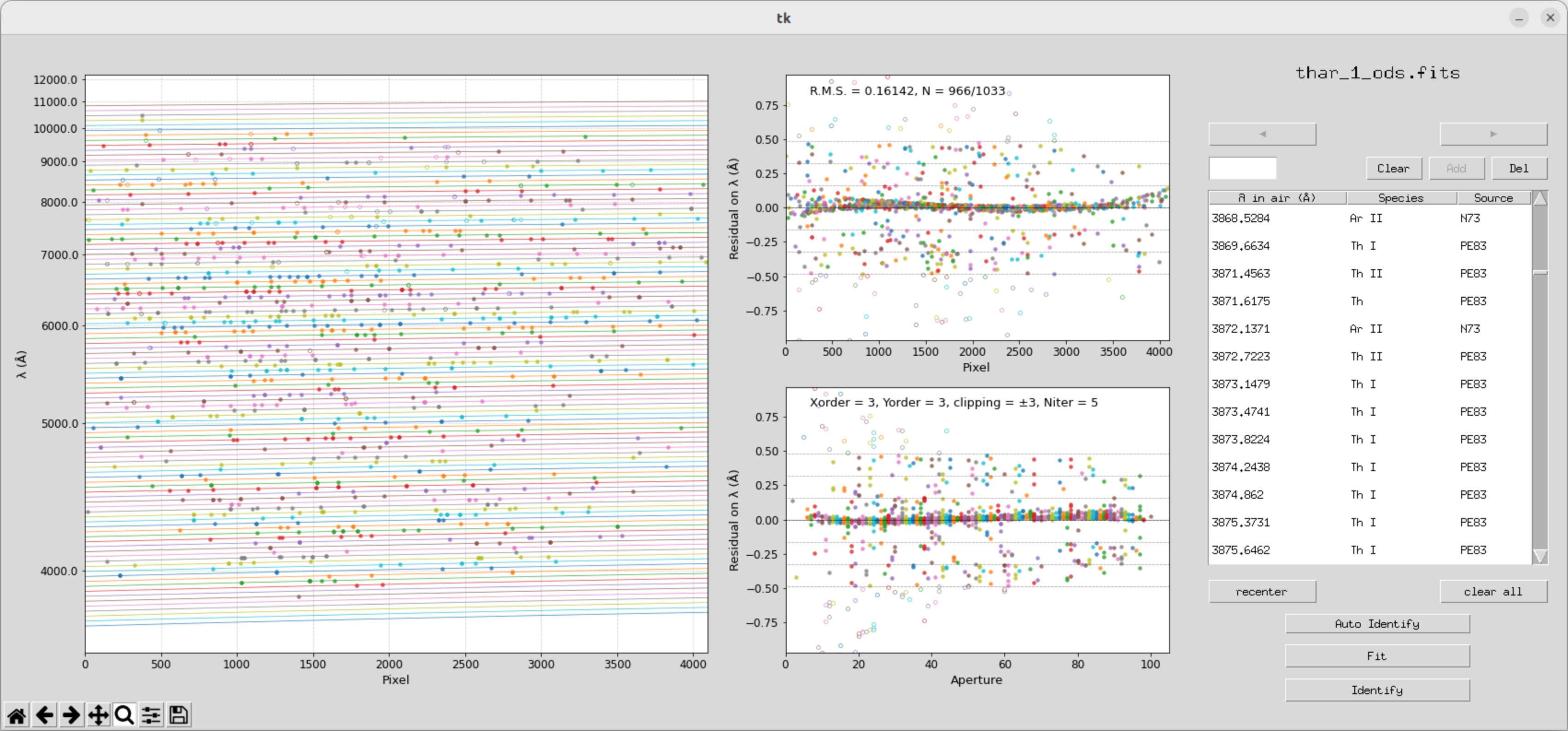Activate the Zoom magnifier tool

coord(125,714)
